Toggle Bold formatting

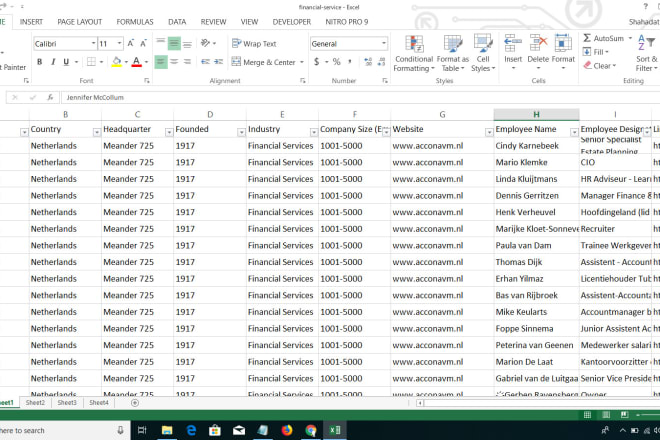point(40,62)
